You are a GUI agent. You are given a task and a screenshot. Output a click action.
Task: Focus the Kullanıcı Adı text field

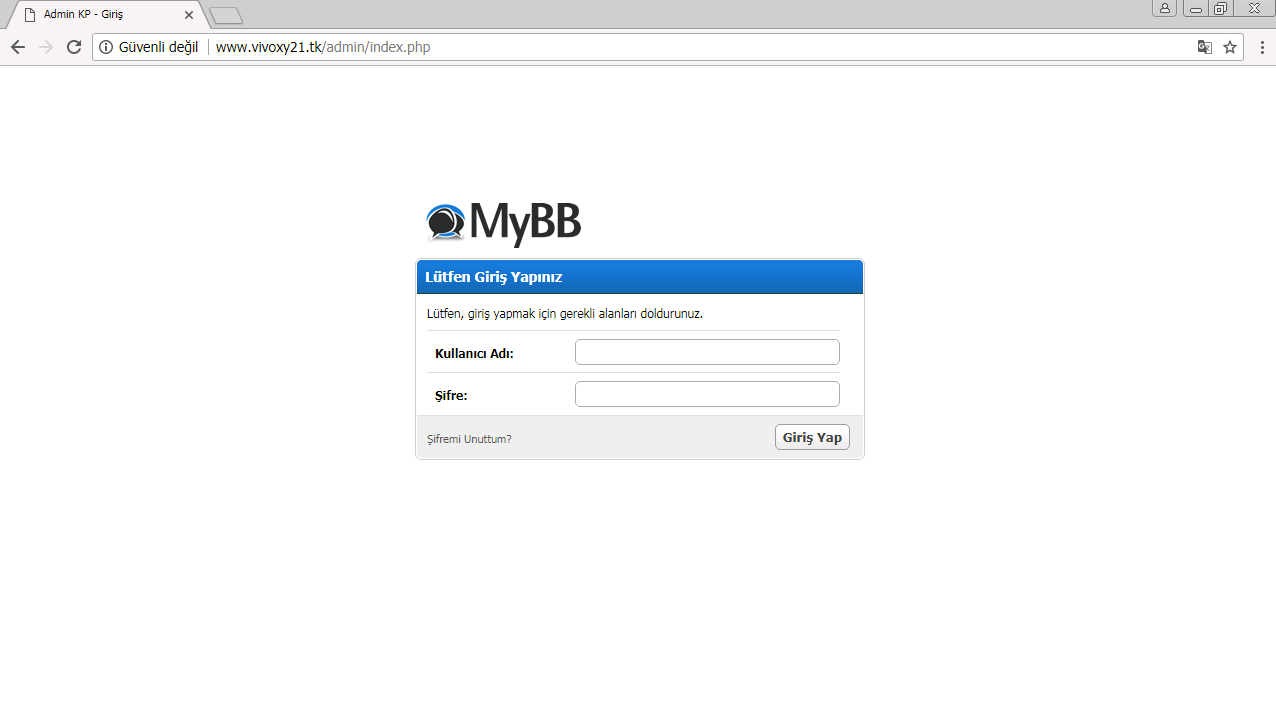(x=707, y=352)
